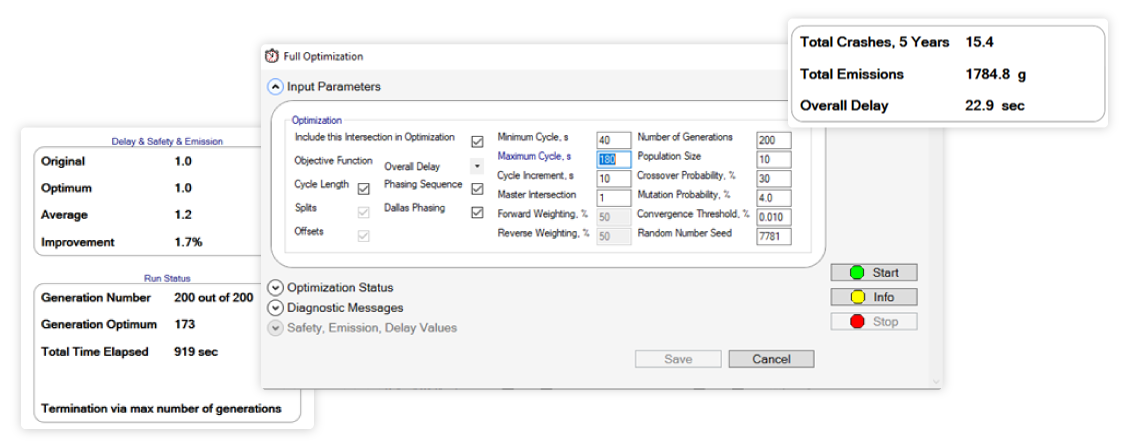Expand the Diagnostic Messages section

tap(275, 307)
